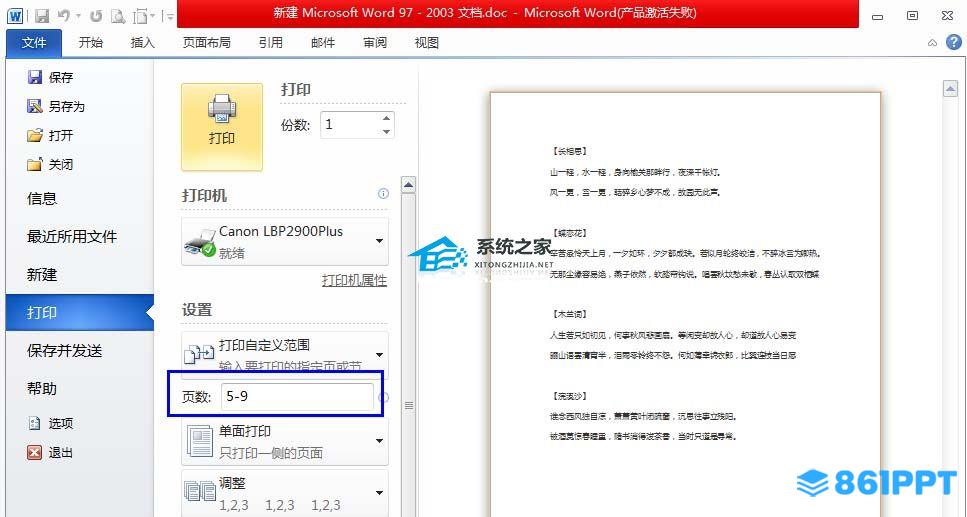Click the preview pane scroll-up arrow
Viewport: 967px width, 517px height.
[x=950, y=89]
